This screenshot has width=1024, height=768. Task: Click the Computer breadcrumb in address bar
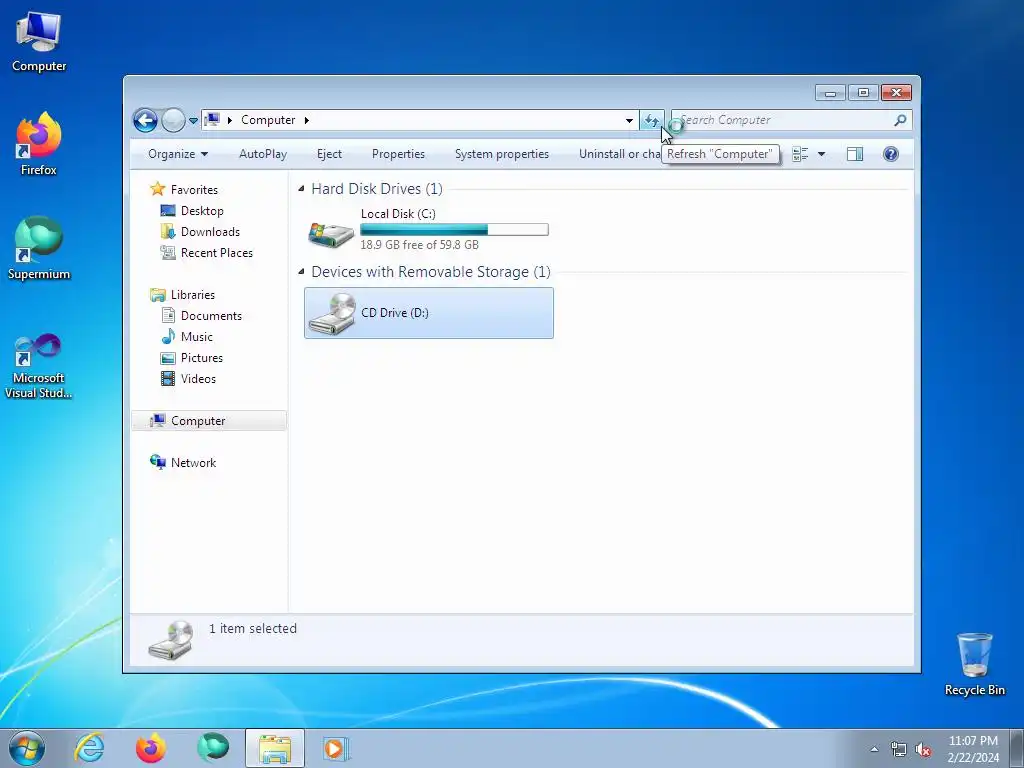pyautogui.click(x=268, y=120)
